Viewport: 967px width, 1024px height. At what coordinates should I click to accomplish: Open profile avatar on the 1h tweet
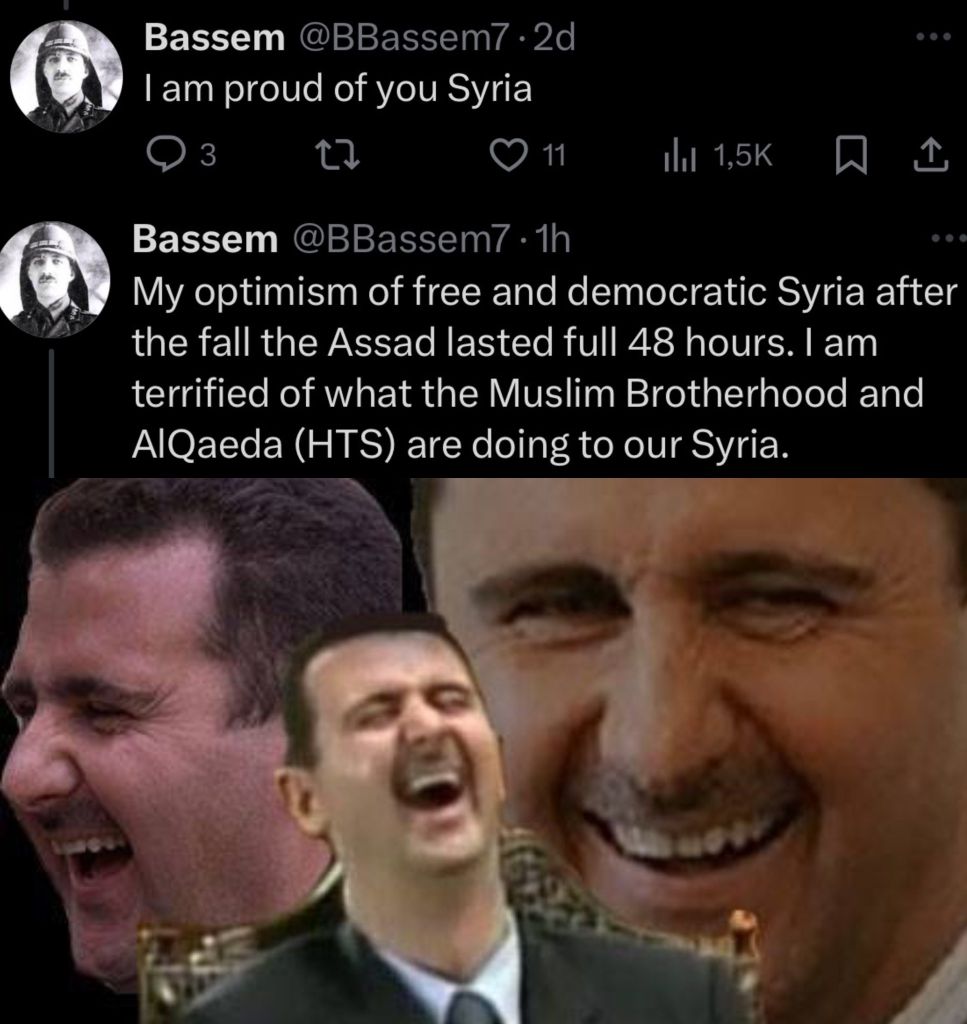point(55,280)
